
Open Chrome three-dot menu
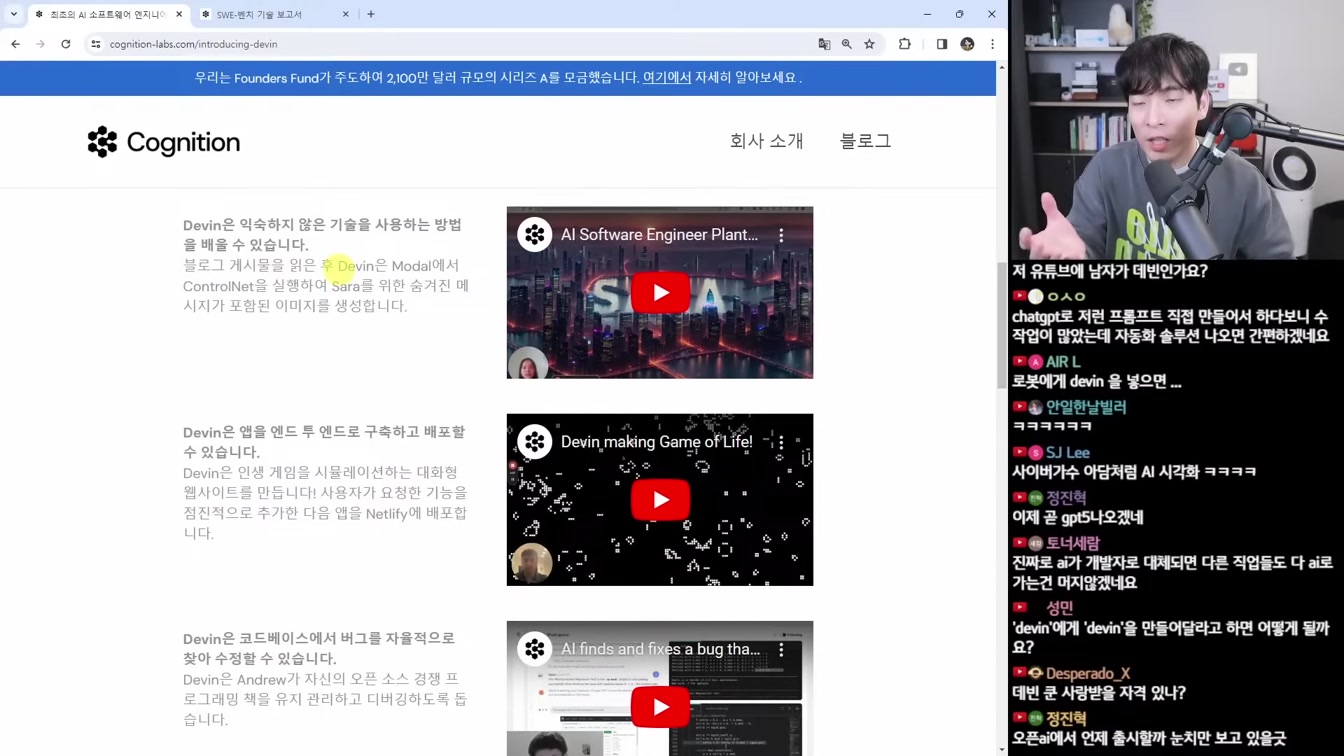click(992, 44)
